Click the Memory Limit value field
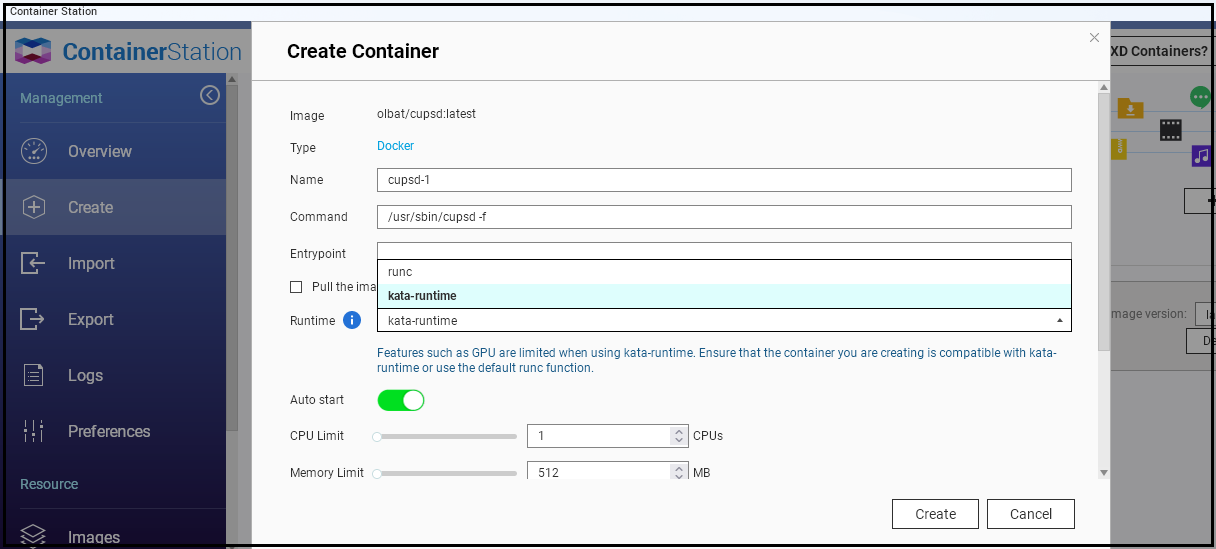The width and height of the screenshot is (1216, 549). [x=600, y=472]
